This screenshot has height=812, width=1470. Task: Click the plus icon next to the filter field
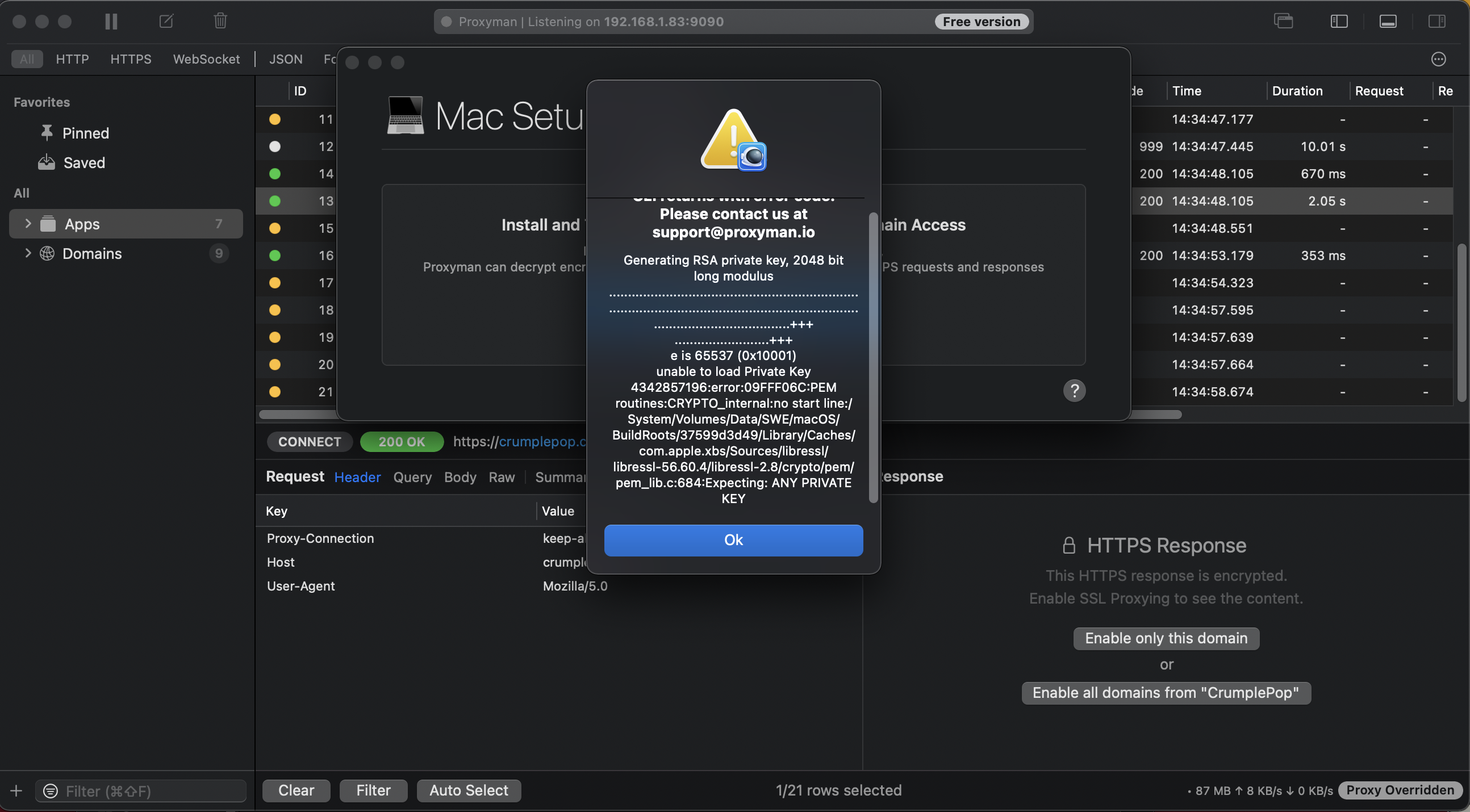tap(16, 791)
